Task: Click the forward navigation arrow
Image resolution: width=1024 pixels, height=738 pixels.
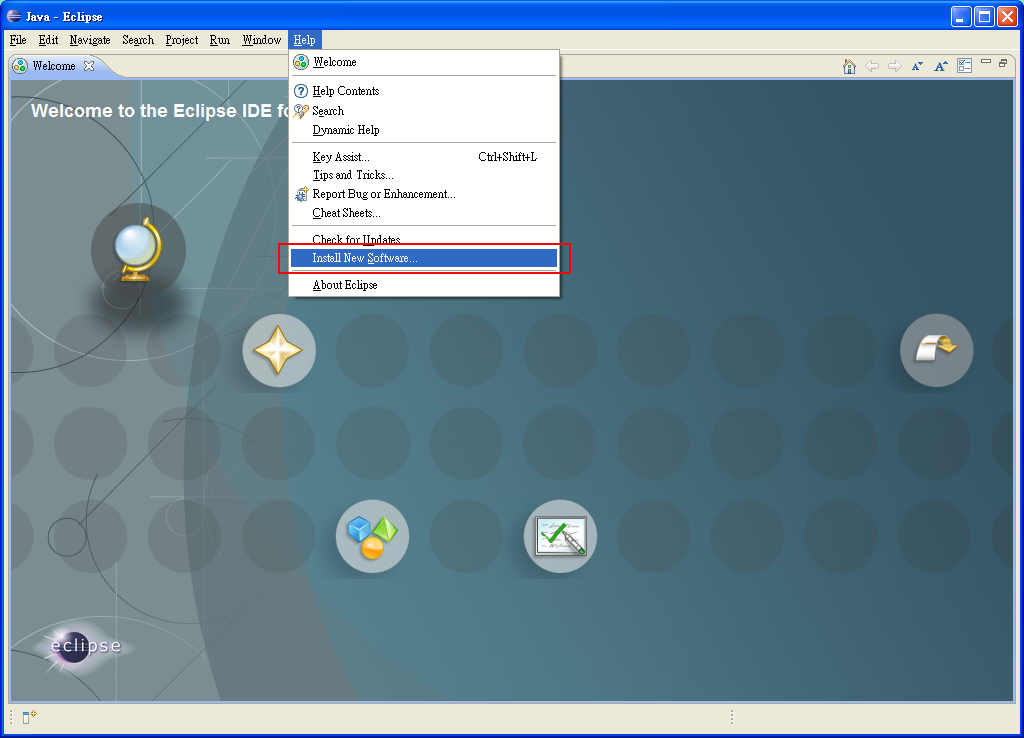Action: tap(895, 66)
